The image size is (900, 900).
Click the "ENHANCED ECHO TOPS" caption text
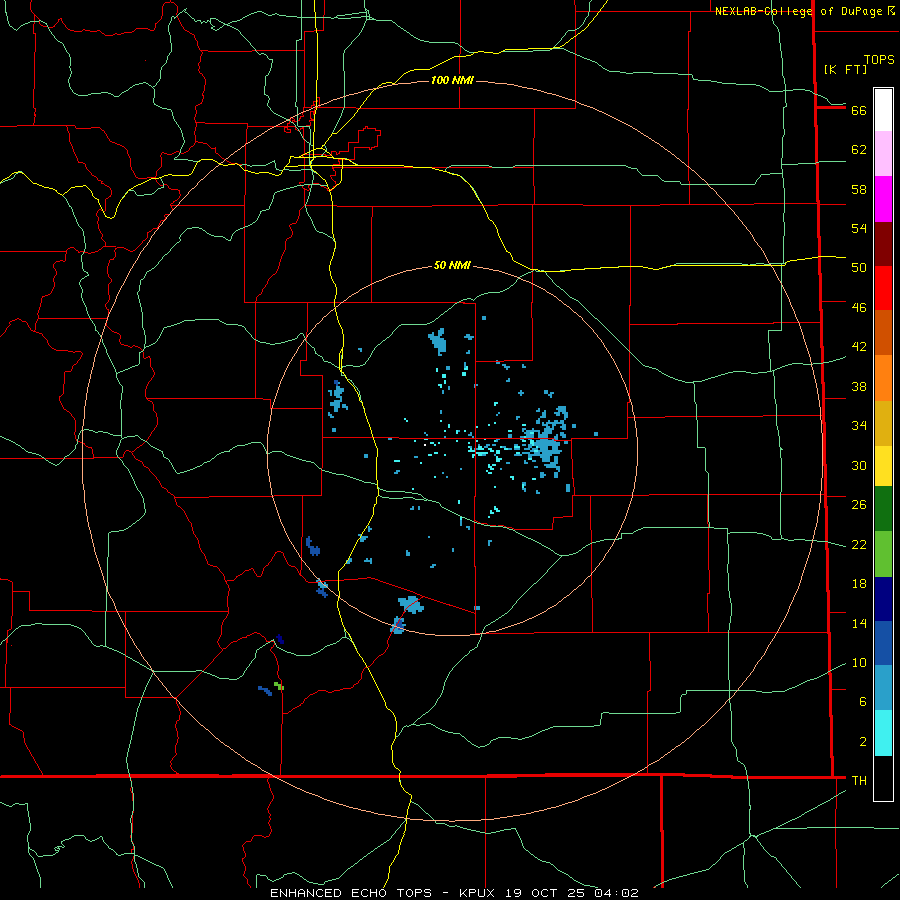coord(351,893)
